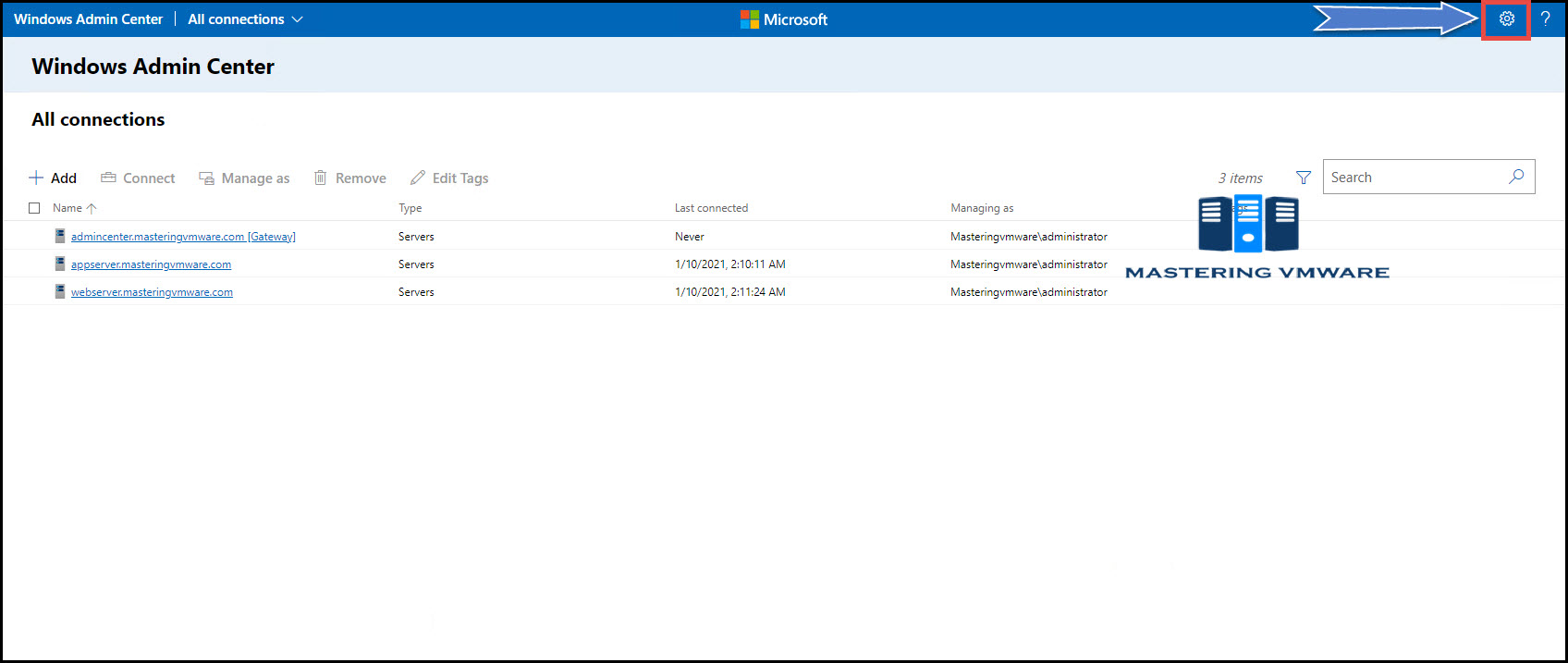Click the '1/10/2021, 2:10:11 AM' cell
This screenshot has height=663, width=1568.
730,264
